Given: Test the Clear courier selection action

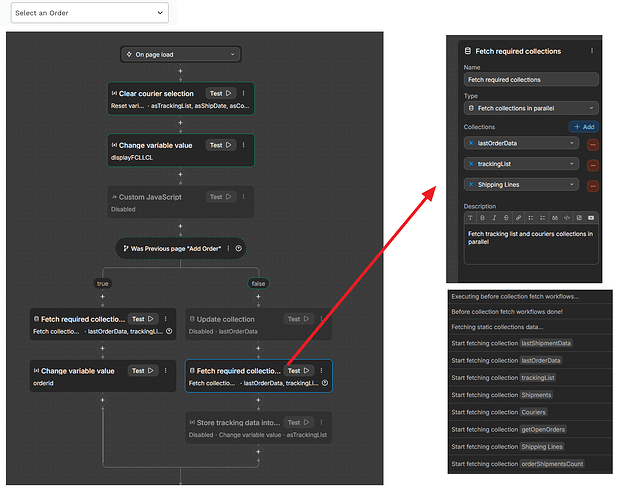Looking at the screenshot, I should (221, 93).
